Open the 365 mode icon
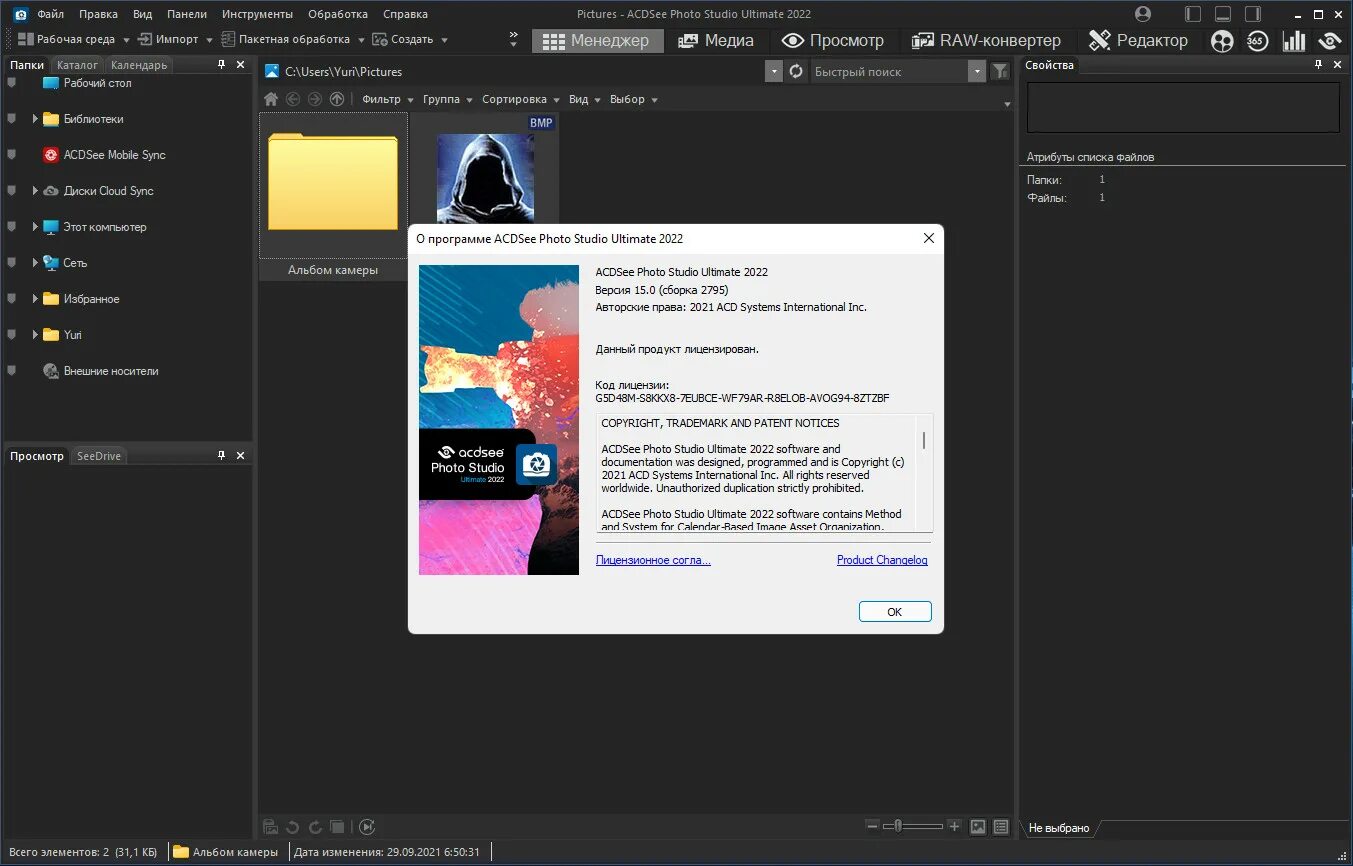 (x=1258, y=41)
